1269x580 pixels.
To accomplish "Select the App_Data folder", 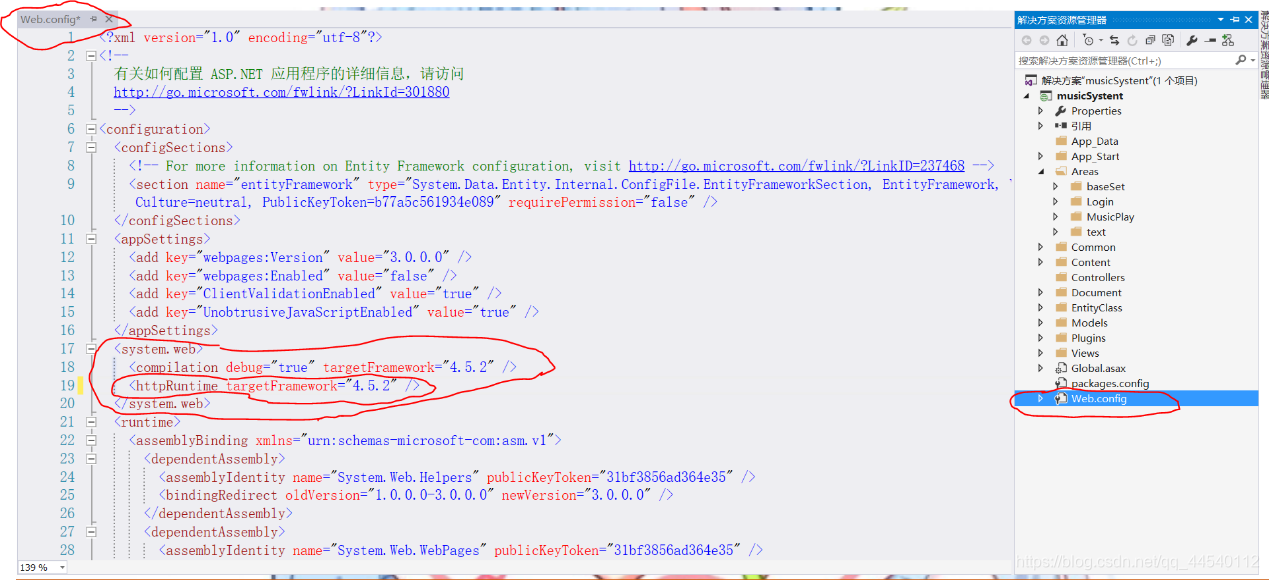I will [x=1095, y=142].
